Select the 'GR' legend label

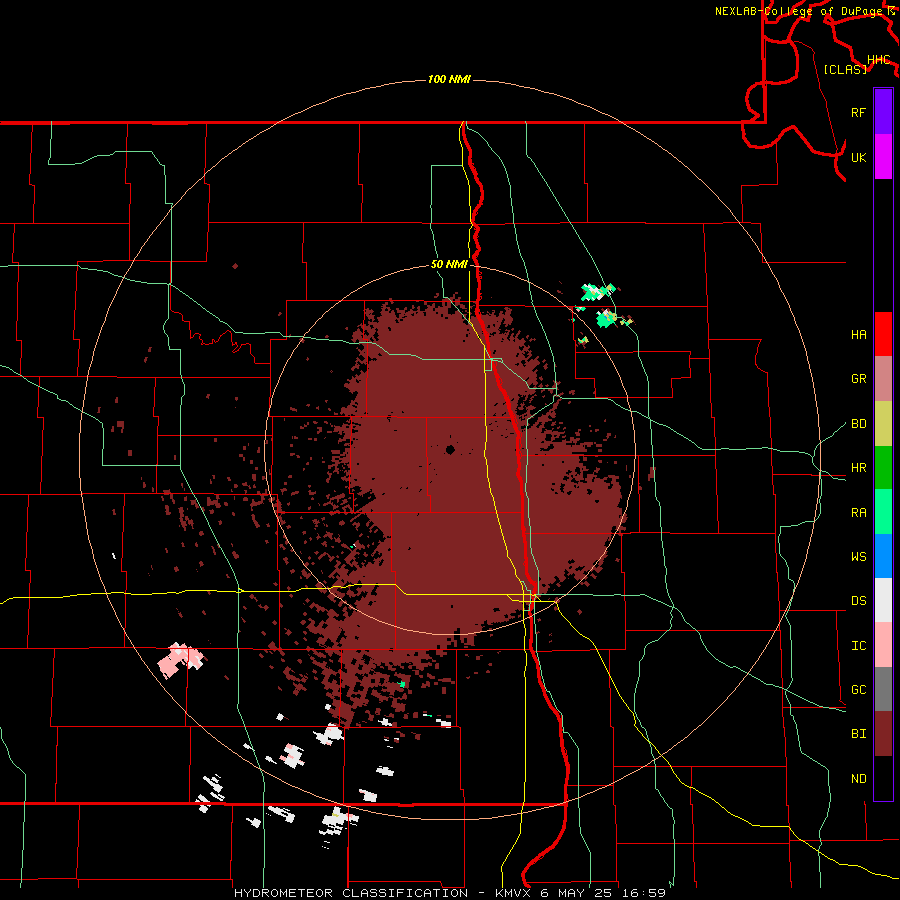click(x=858, y=379)
